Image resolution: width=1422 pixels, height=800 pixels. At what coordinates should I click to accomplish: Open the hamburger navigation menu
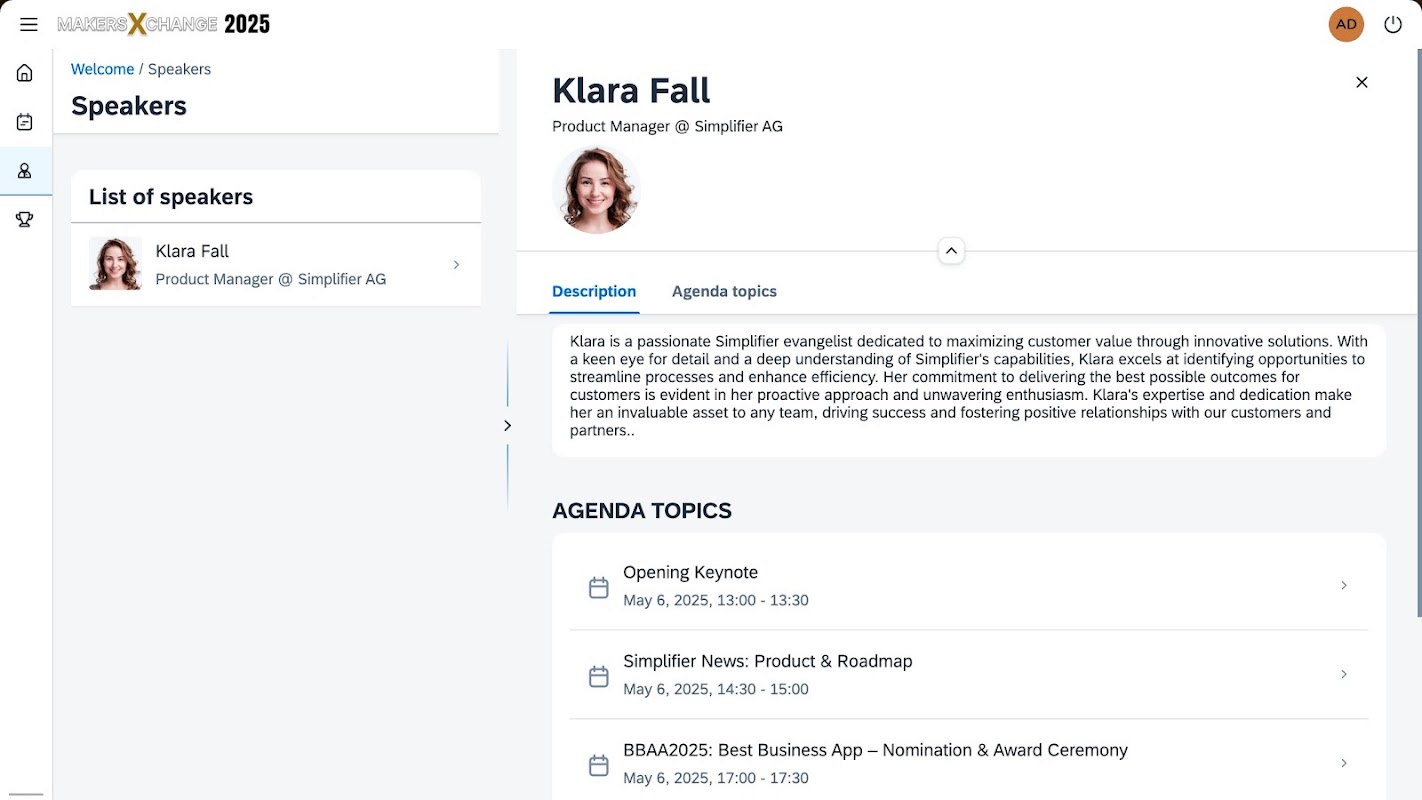(x=28, y=25)
